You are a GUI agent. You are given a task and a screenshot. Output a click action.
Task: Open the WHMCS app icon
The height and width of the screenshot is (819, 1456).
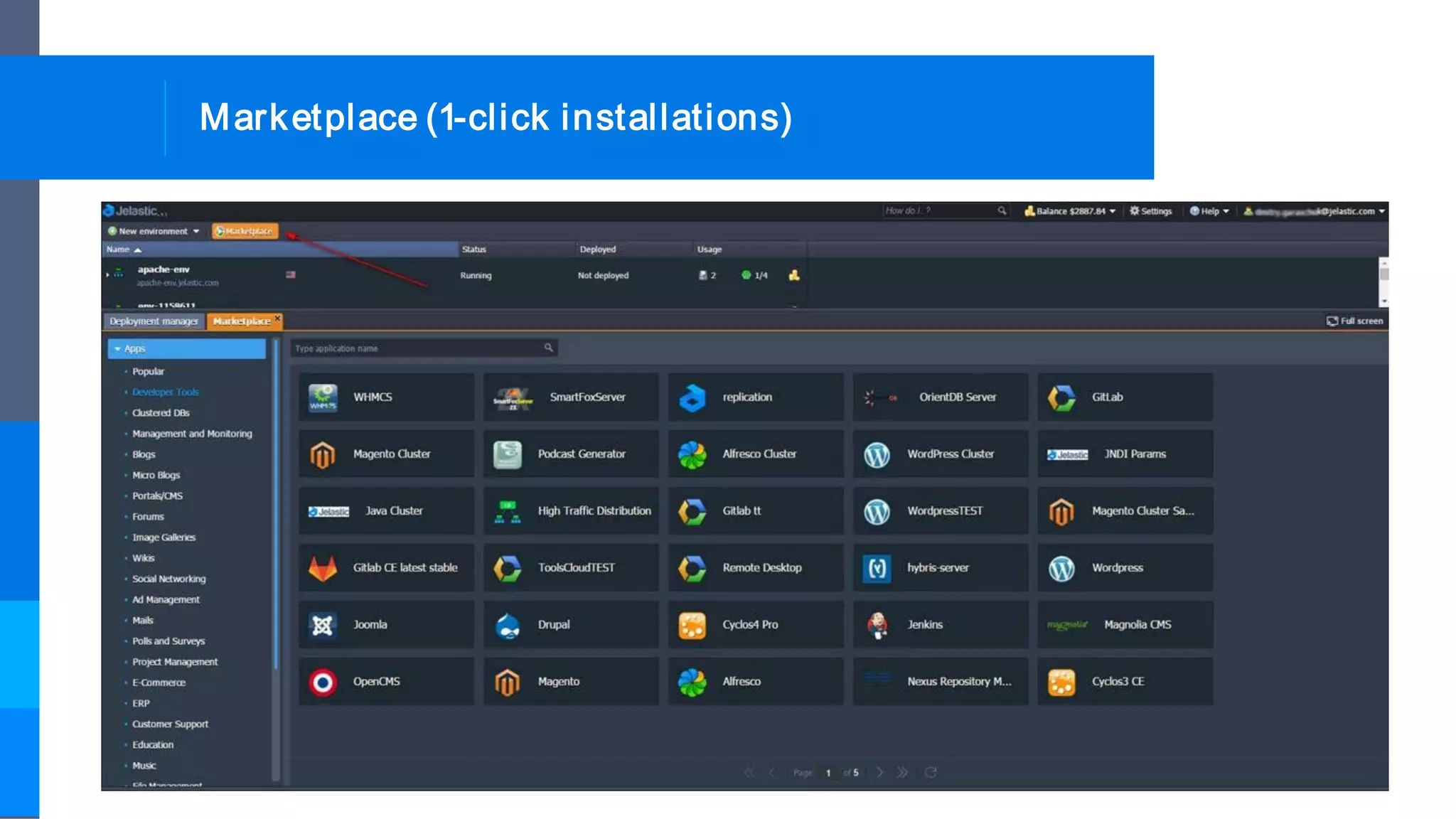(x=323, y=397)
